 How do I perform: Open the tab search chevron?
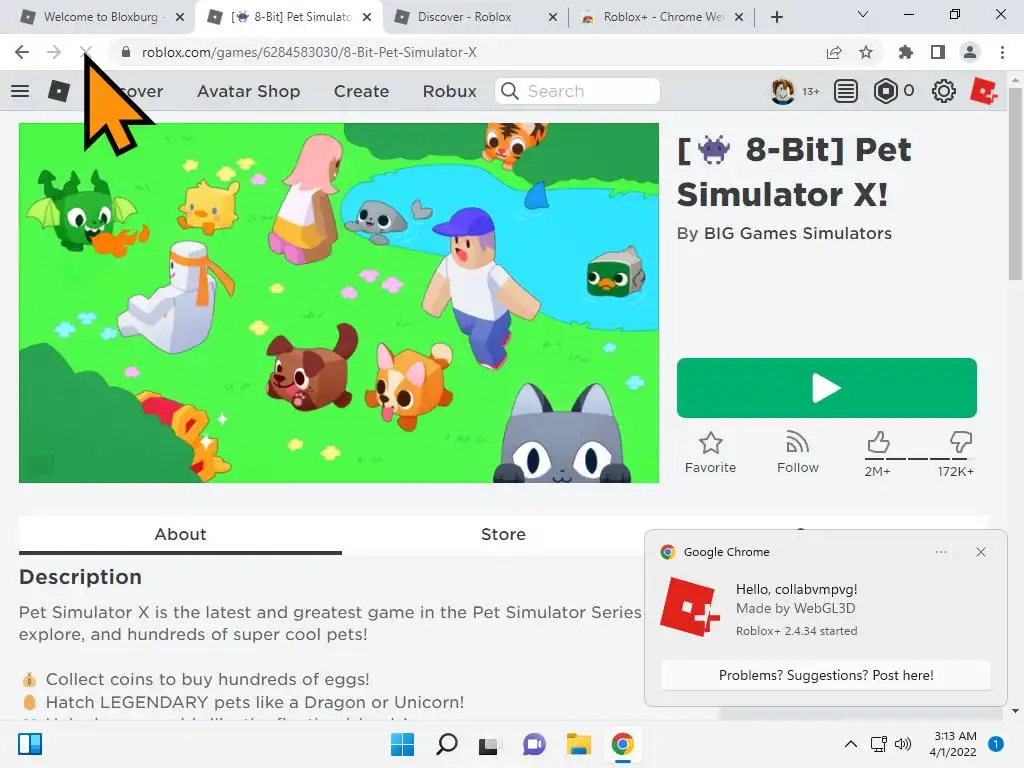pos(863,14)
